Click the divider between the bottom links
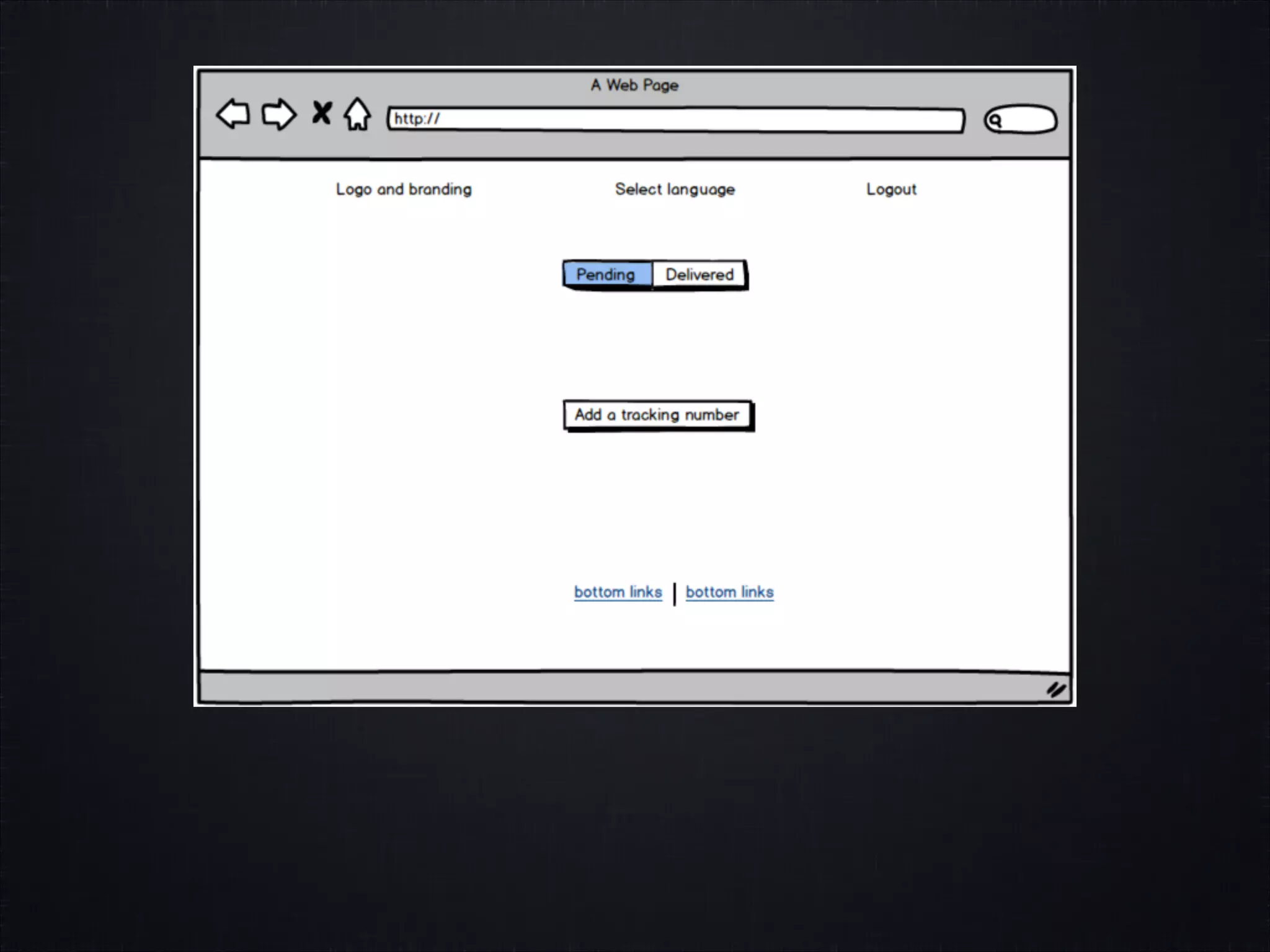 (674, 594)
